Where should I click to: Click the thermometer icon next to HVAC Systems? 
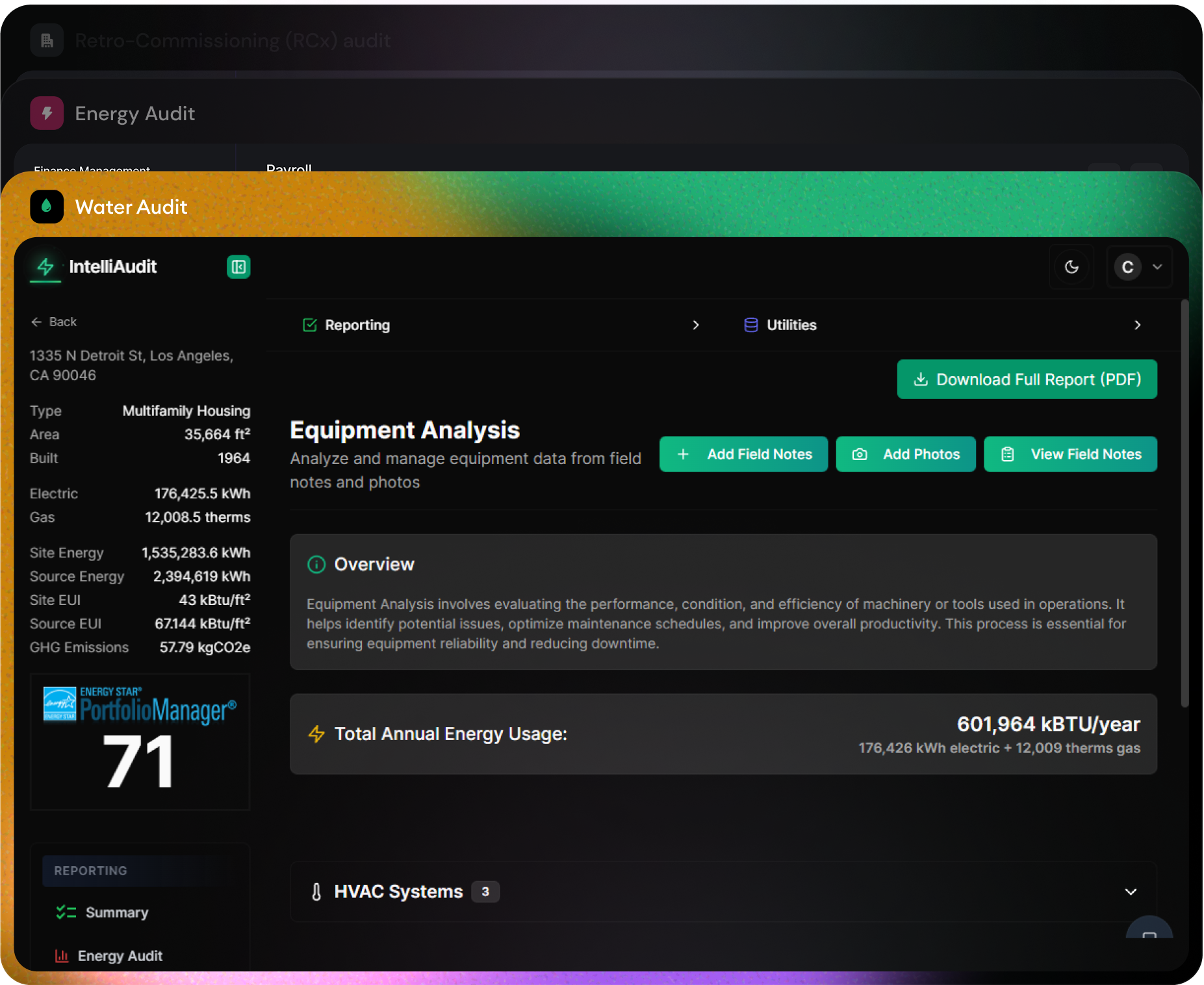tap(316, 891)
